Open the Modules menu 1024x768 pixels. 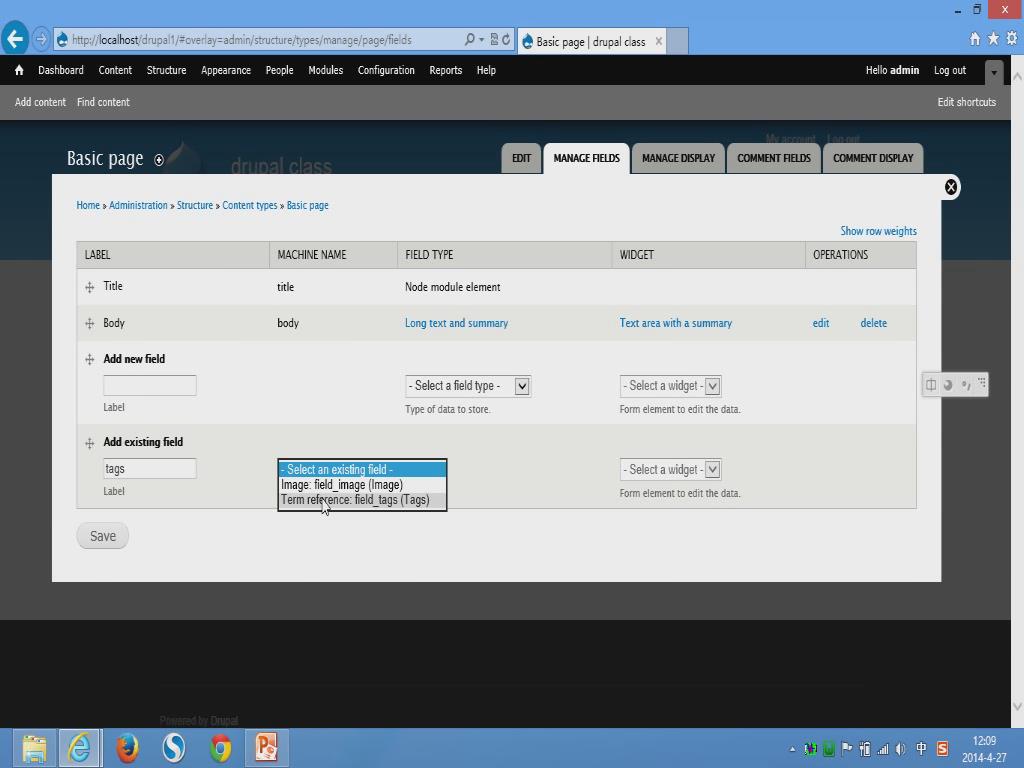(325, 70)
